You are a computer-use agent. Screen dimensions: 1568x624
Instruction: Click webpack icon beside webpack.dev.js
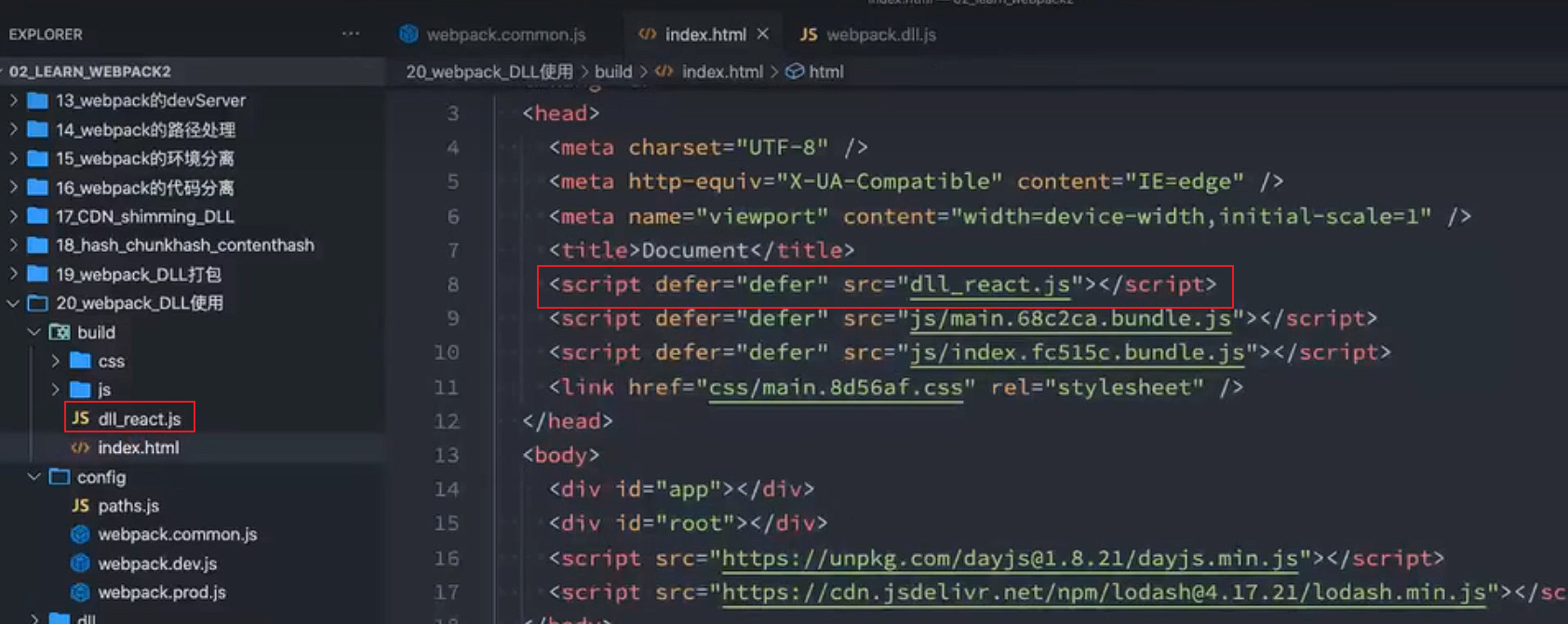click(x=81, y=564)
